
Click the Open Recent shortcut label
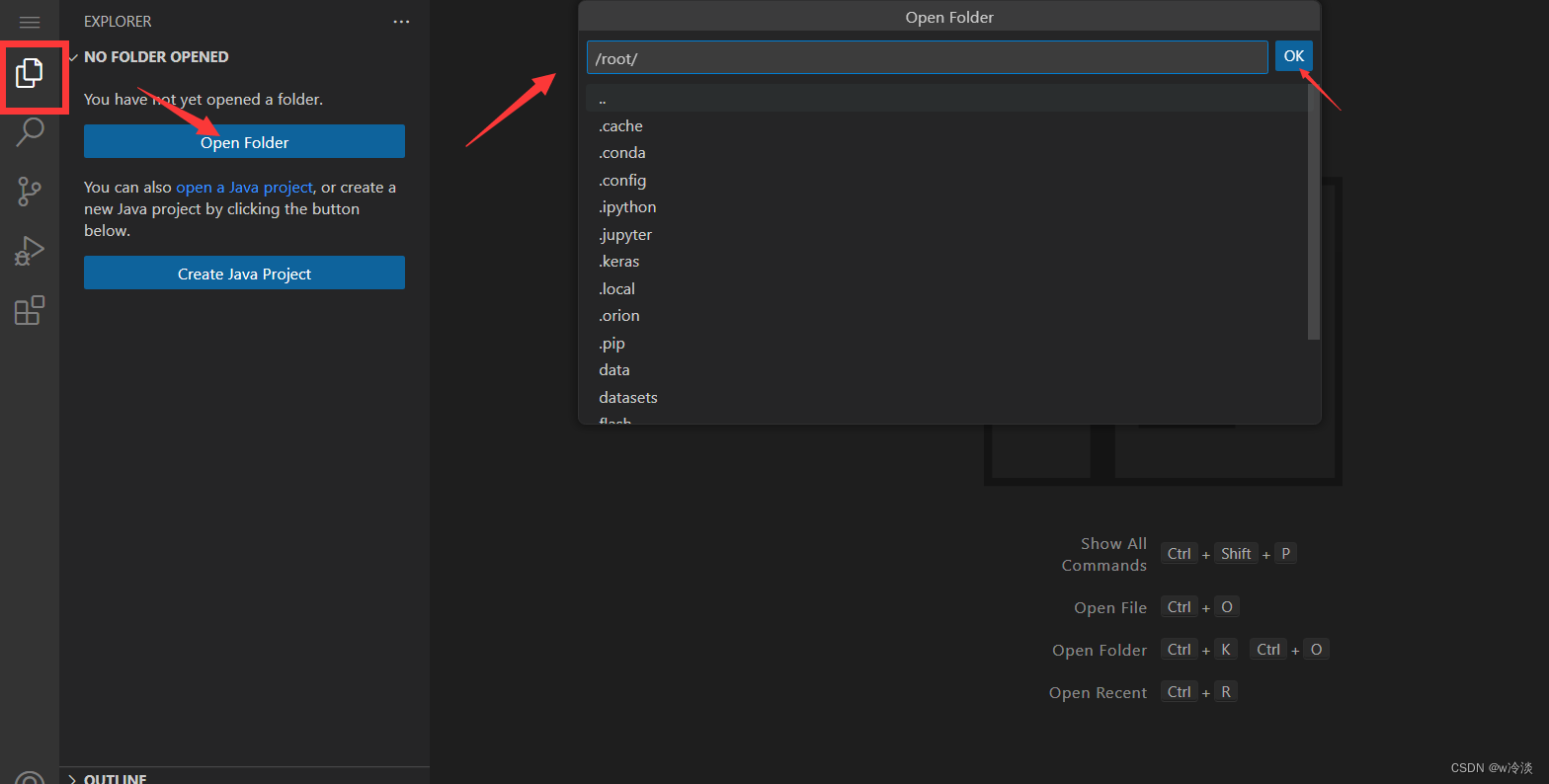(x=1098, y=692)
